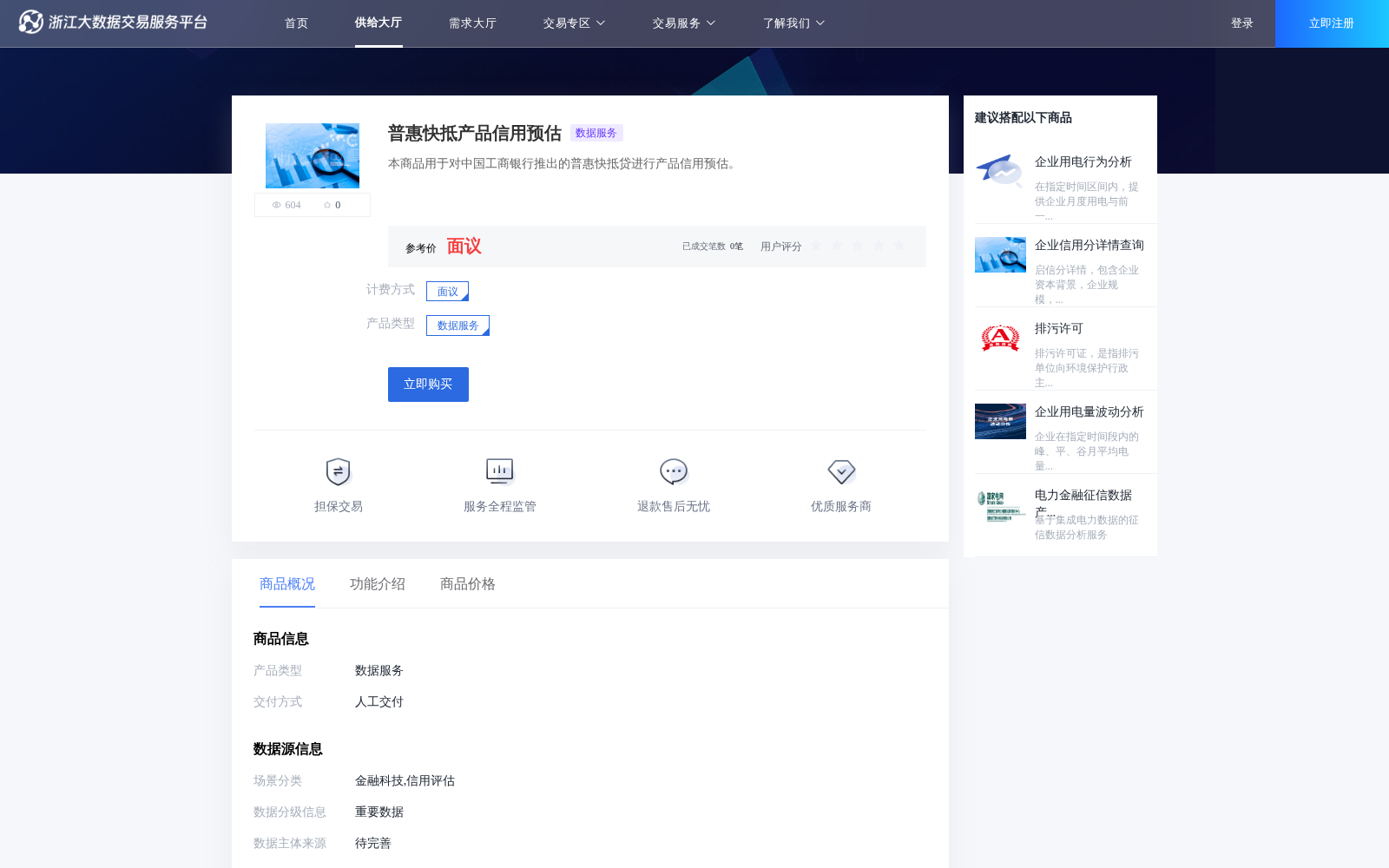
Task: Open the 企业信用分详情查询 title link
Action: [1089, 246]
